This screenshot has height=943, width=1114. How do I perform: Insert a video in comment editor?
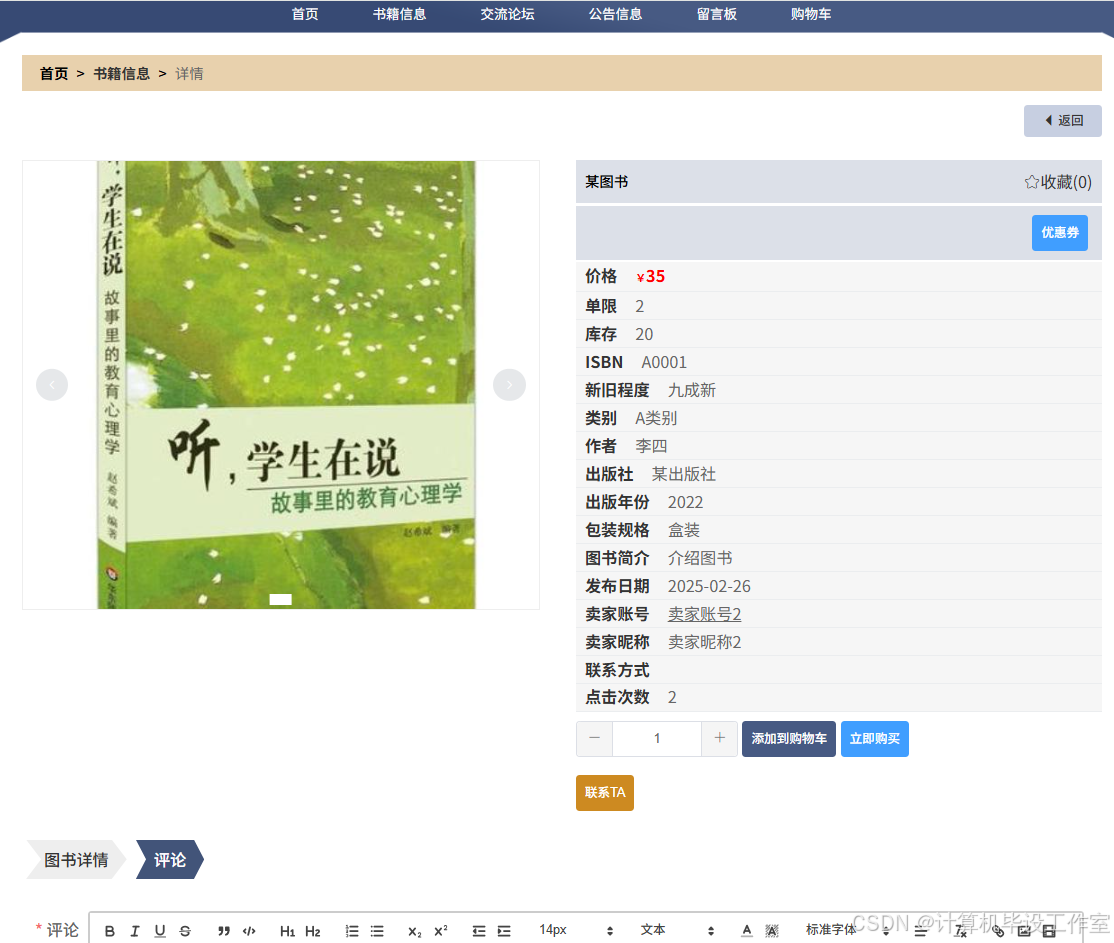(x=1049, y=931)
